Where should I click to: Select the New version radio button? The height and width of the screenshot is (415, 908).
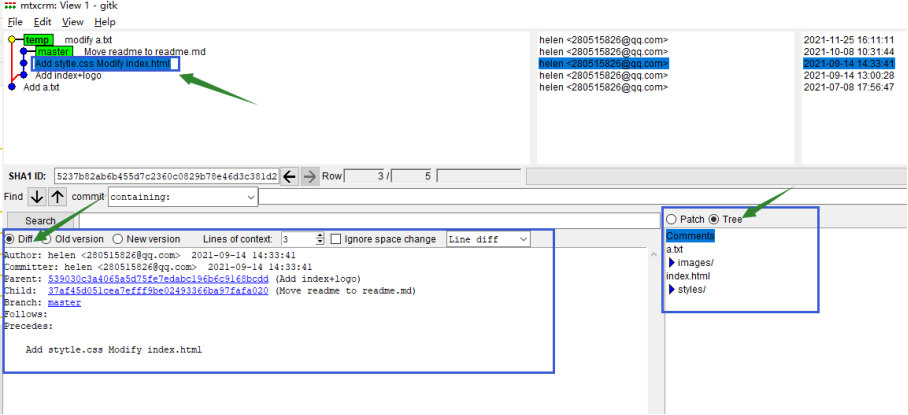(118, 239)
